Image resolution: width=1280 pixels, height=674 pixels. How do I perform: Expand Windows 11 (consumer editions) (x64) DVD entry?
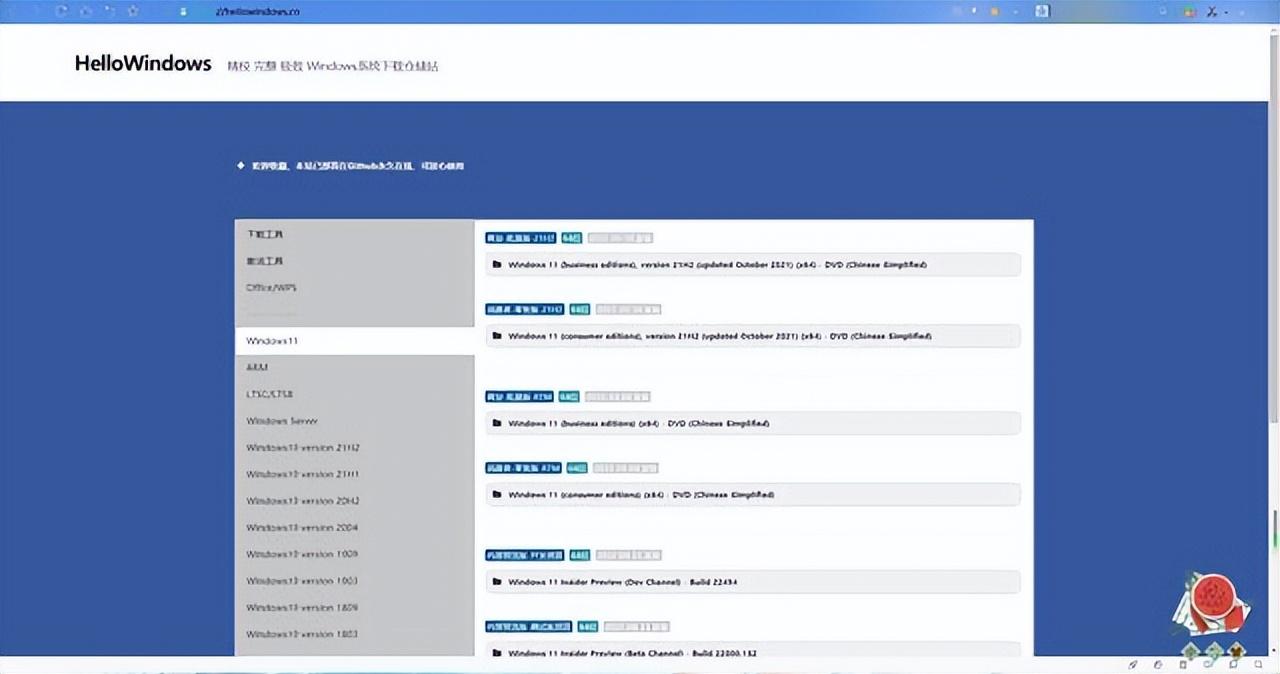point(753,494)
